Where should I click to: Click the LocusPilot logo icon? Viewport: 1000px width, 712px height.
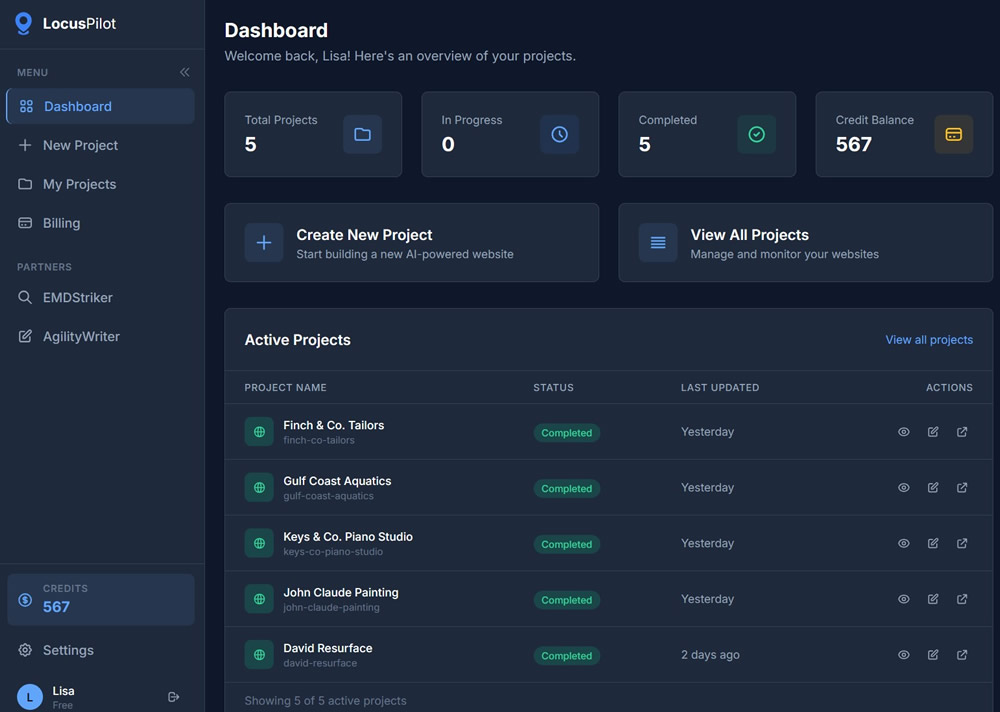tap(23, 24)
